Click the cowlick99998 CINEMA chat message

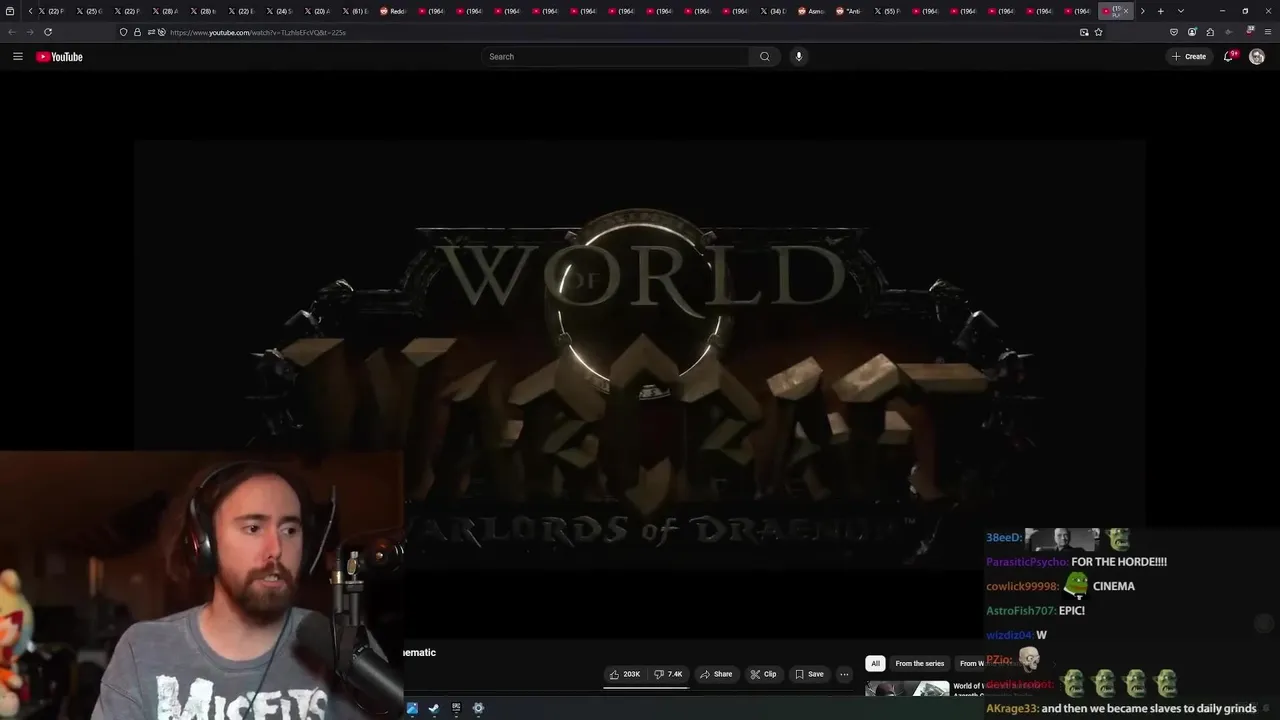coord(1060,586)
